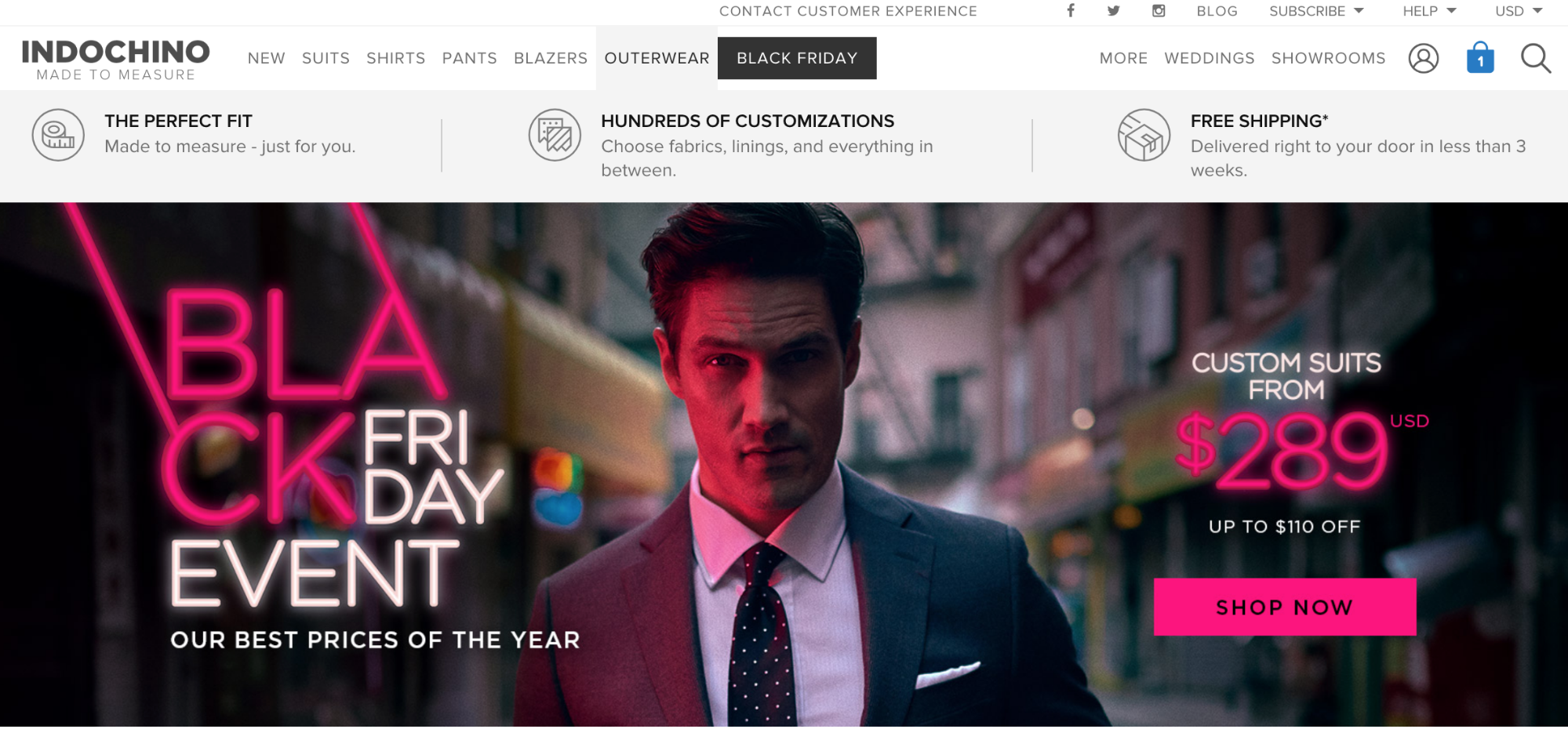Click the Indochino logo
This screenshot has height=740, width=1568.
(115, 60)
